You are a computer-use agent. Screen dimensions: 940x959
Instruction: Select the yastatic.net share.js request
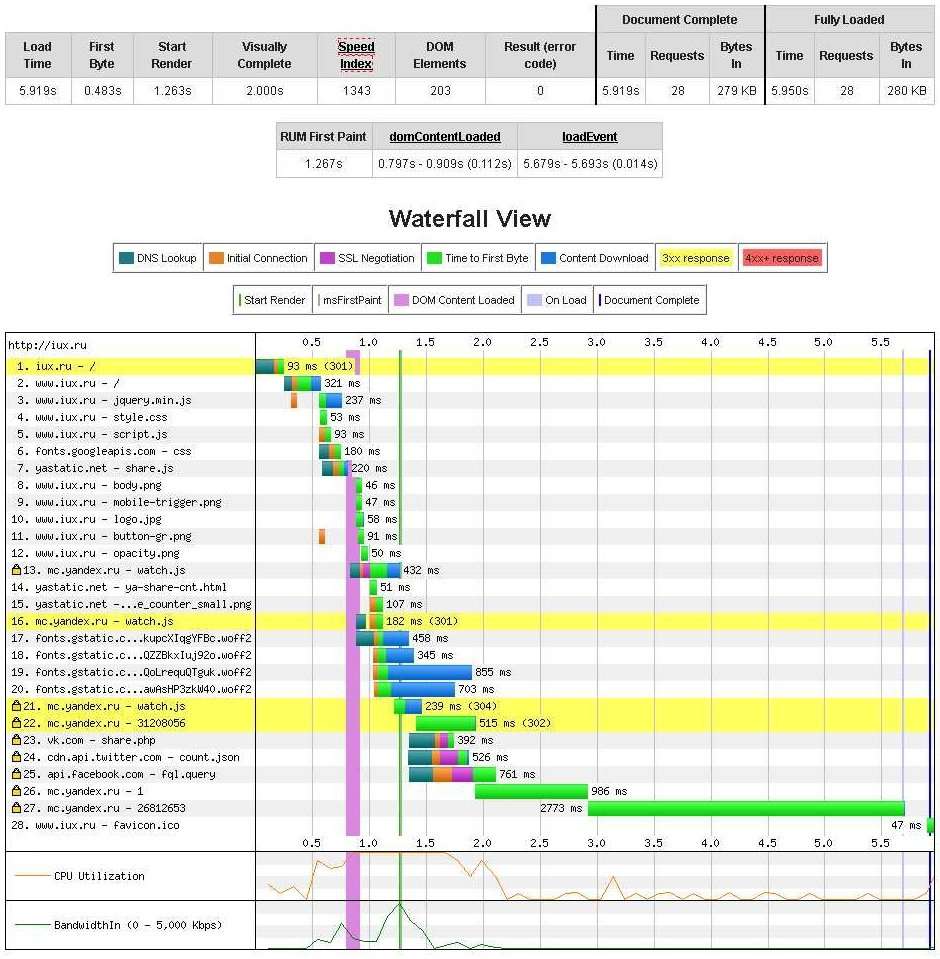468,468
